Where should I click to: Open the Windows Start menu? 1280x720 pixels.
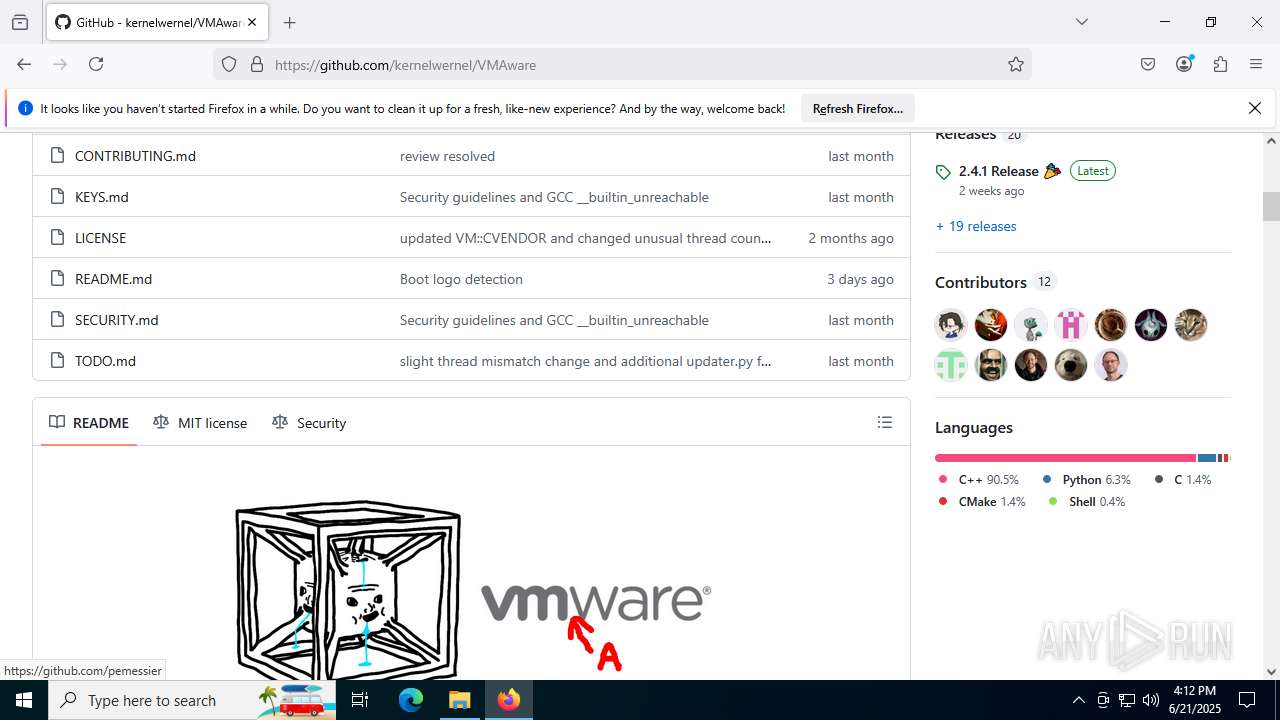(24, 700)
